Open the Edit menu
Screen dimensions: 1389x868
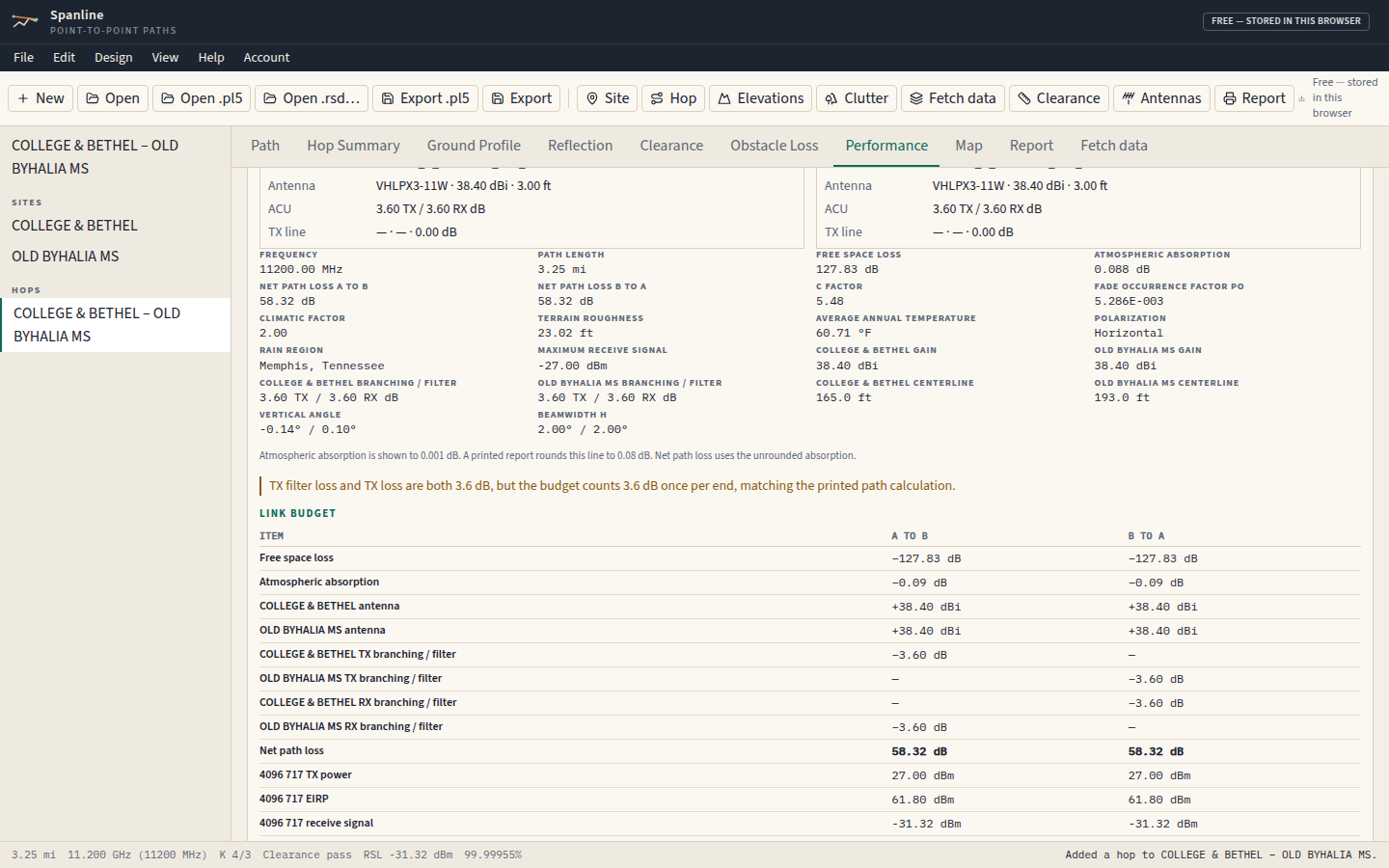tap(65, 58)
